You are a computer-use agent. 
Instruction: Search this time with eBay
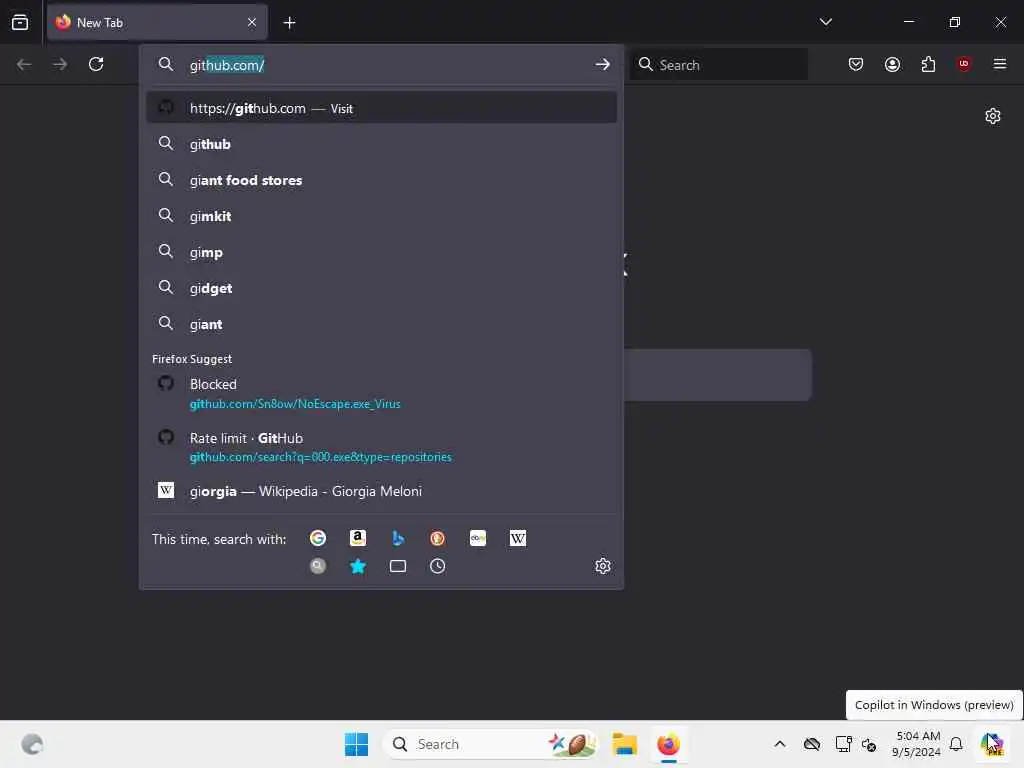(478, 538)
